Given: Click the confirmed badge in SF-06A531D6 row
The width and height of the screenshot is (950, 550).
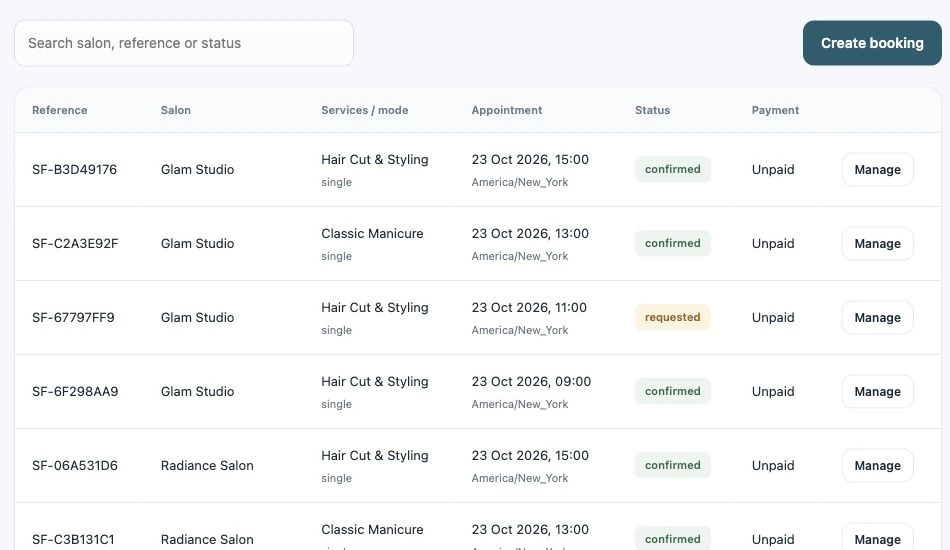Looking at the screenshot, I should tap(673, 465).
